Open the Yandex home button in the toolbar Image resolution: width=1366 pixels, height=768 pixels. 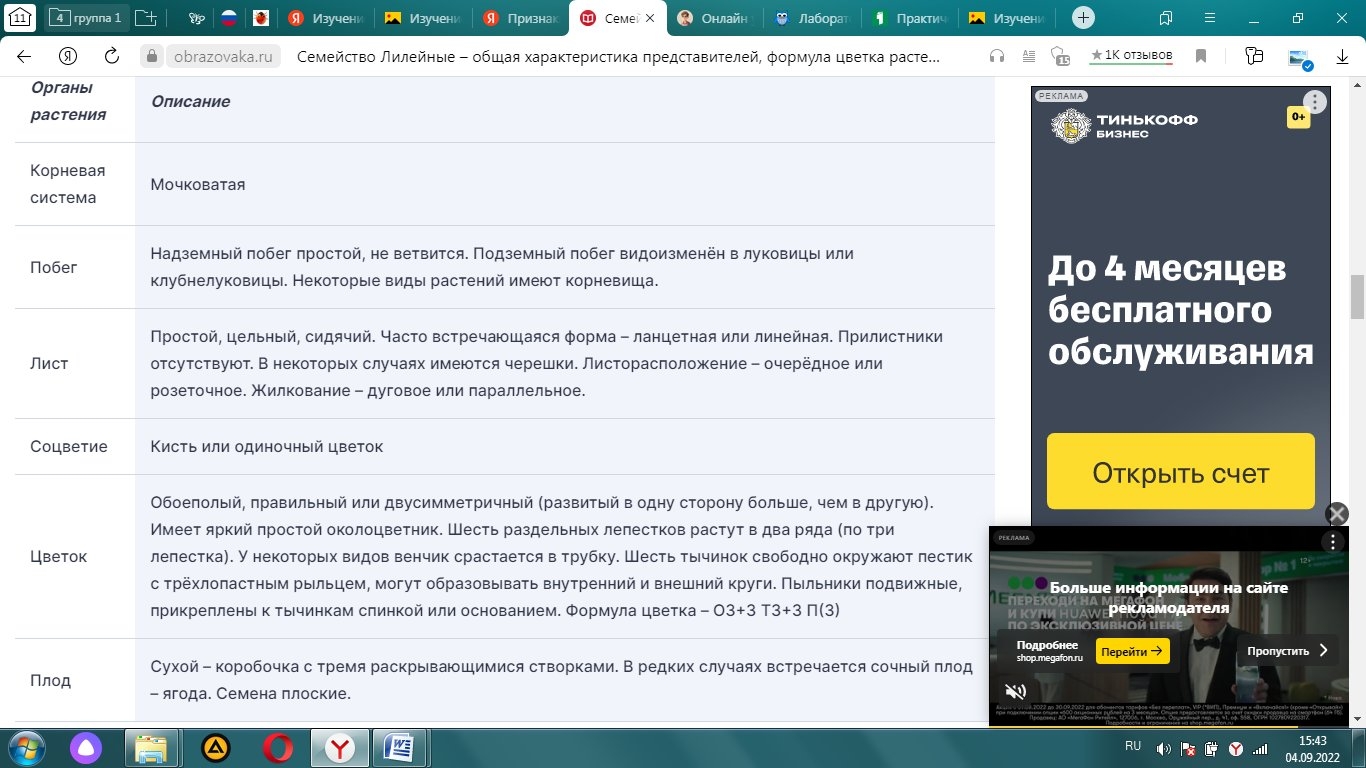tap(68, 57)
